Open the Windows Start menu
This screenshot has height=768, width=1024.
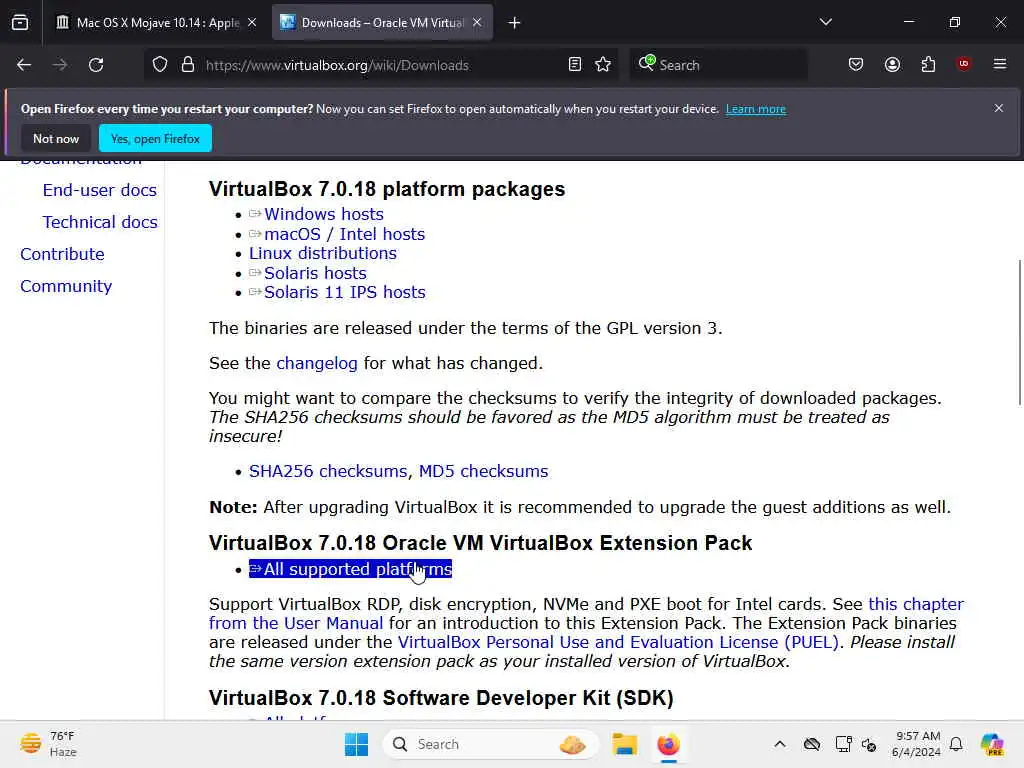pyautogui.click(x=357, y=744)
